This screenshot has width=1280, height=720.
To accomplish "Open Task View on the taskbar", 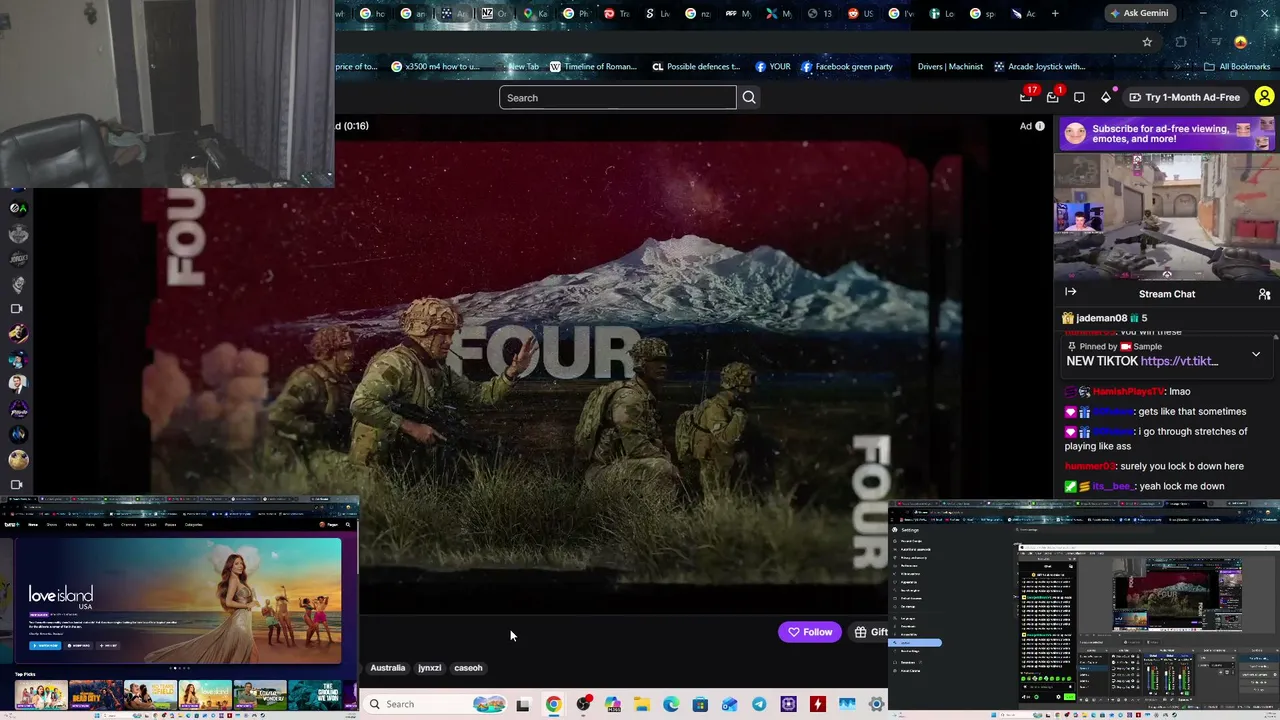I will [x=522, y=704].
